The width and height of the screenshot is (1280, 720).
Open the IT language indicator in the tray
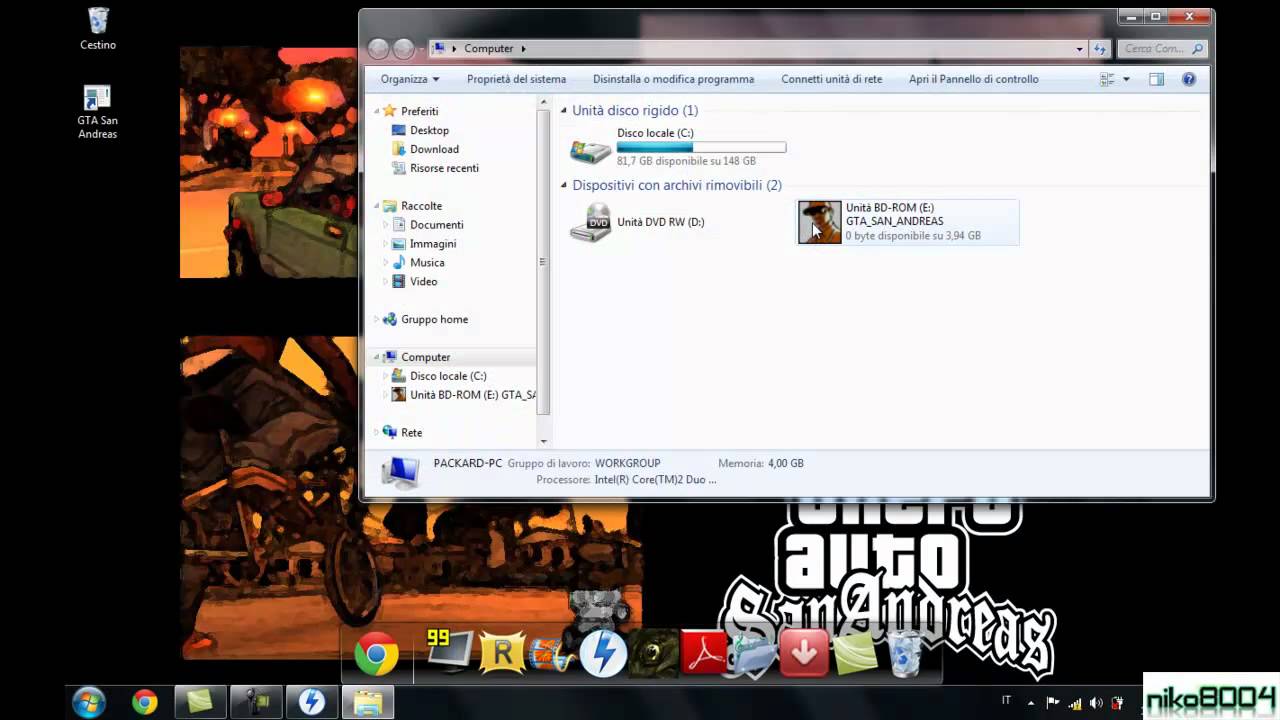pos(1006,701)
